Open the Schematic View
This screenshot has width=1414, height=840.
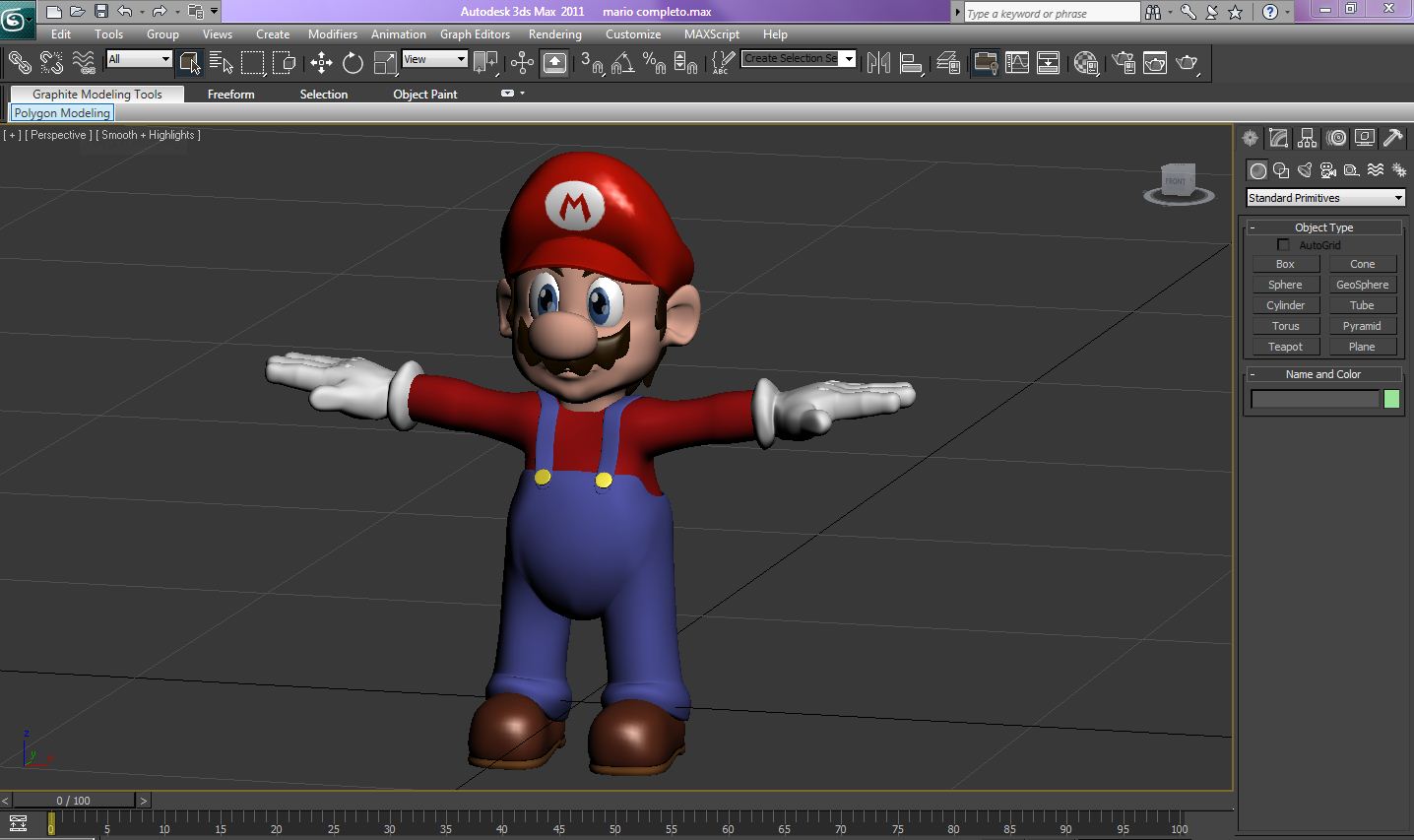click(1049, 63)
